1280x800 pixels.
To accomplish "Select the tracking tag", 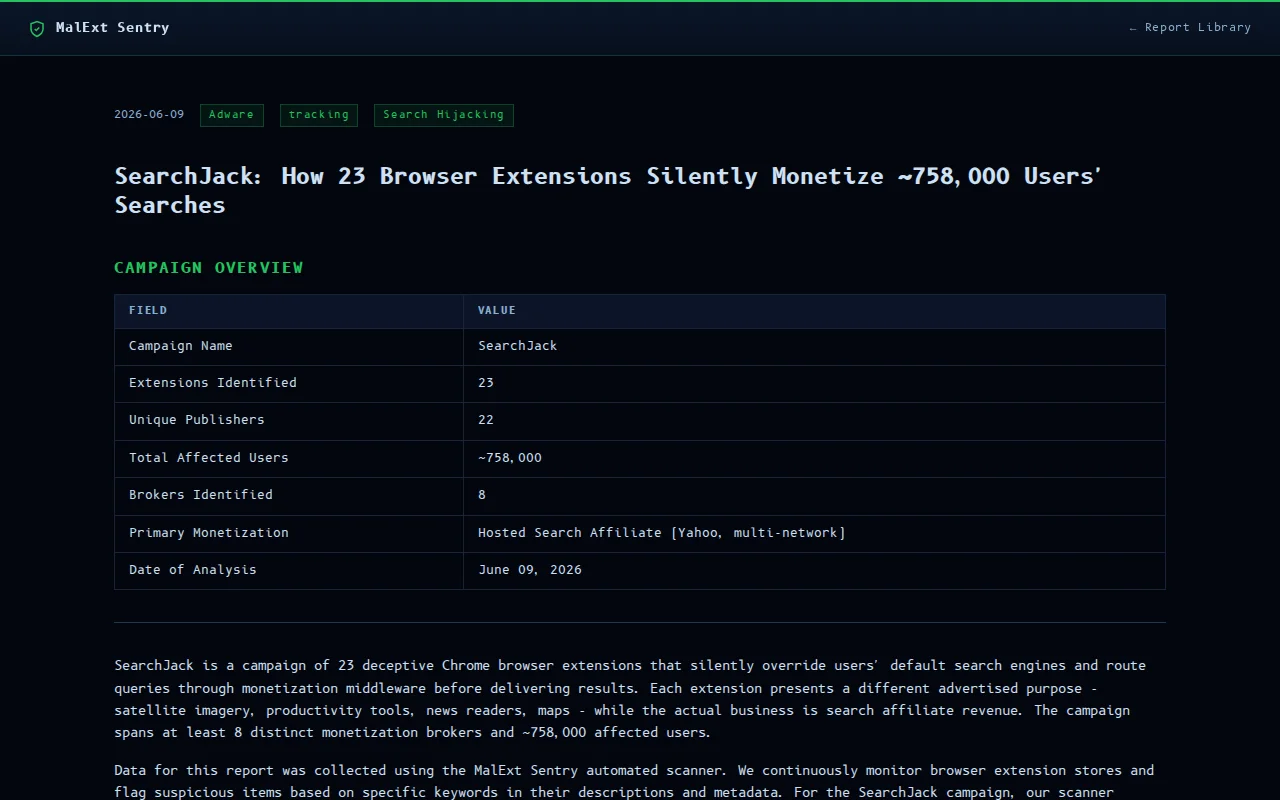I will (x=318, y=115).
